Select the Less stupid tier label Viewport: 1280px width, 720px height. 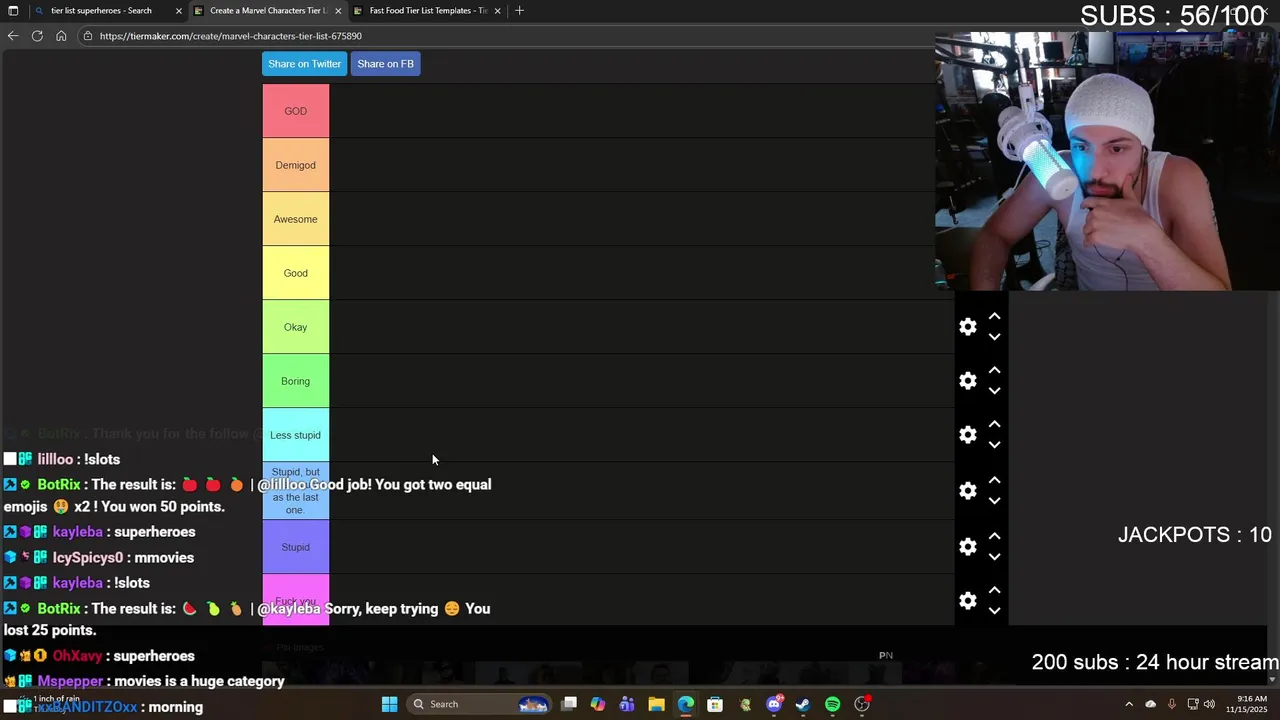[x=295, y=435]
